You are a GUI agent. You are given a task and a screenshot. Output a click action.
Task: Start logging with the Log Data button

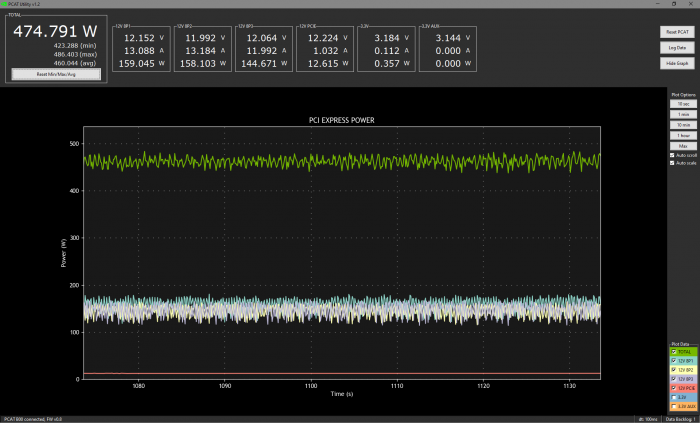pos(677,48)
